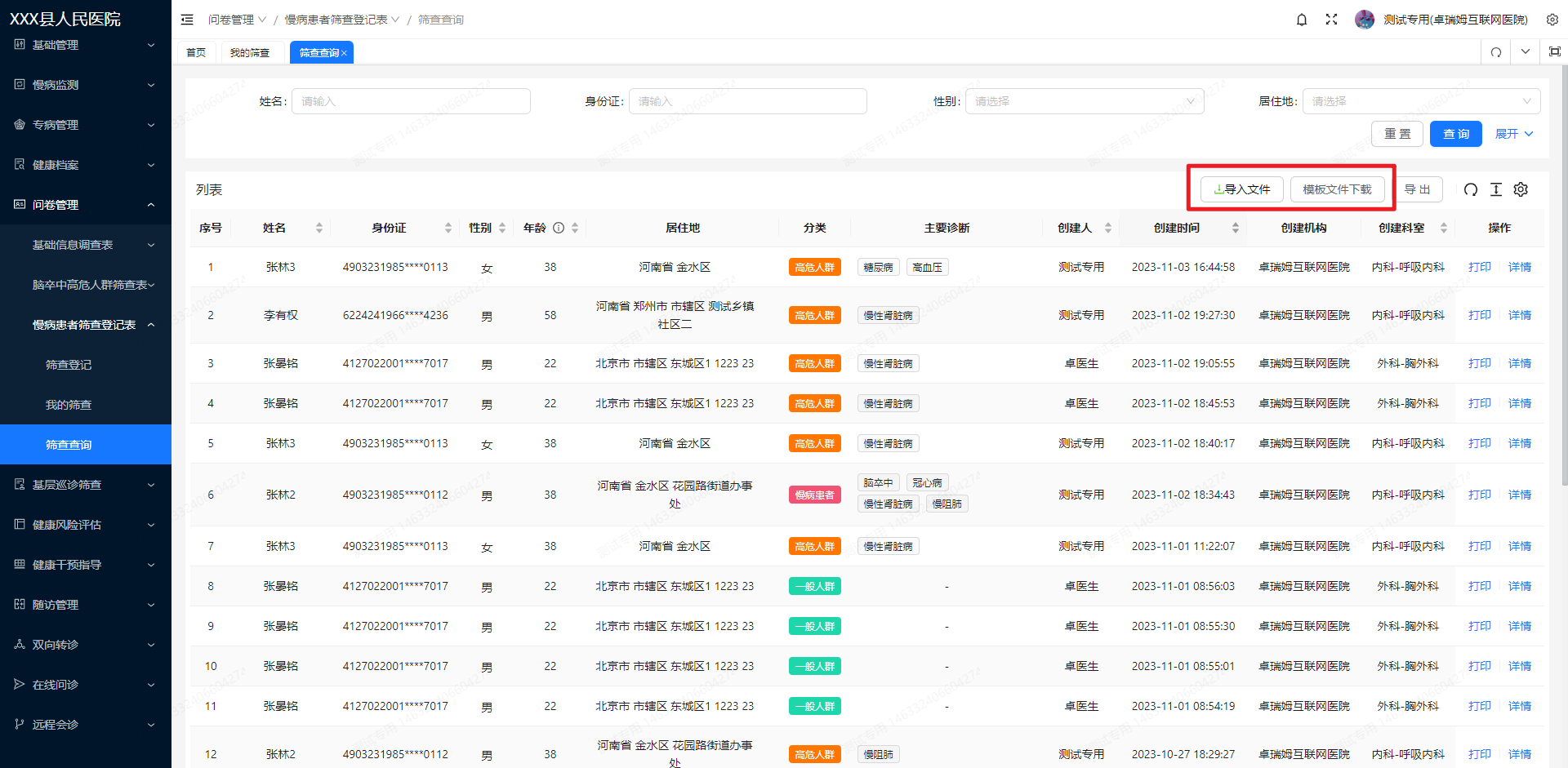Sort by 年龄 column arrows
Viewport: 1568px width, 768px height.
tap(575, 228)
